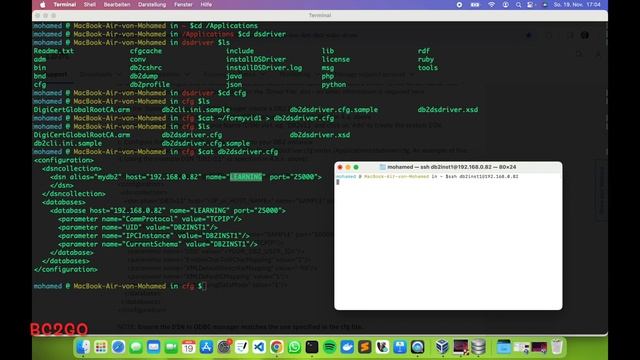
Task: Open the database cylinder app in dock
Action: pyautogui.click(x=478, y=347)
